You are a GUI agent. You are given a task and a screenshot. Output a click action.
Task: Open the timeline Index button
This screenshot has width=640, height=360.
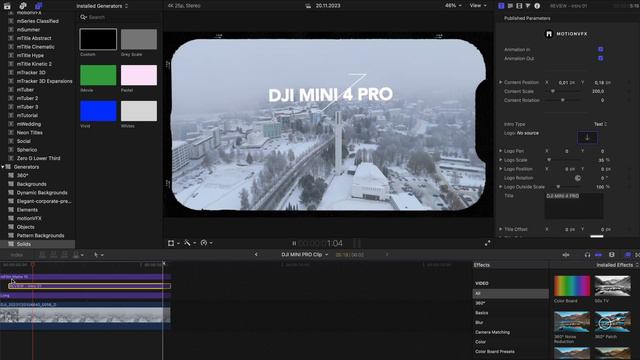click(17, 255)
